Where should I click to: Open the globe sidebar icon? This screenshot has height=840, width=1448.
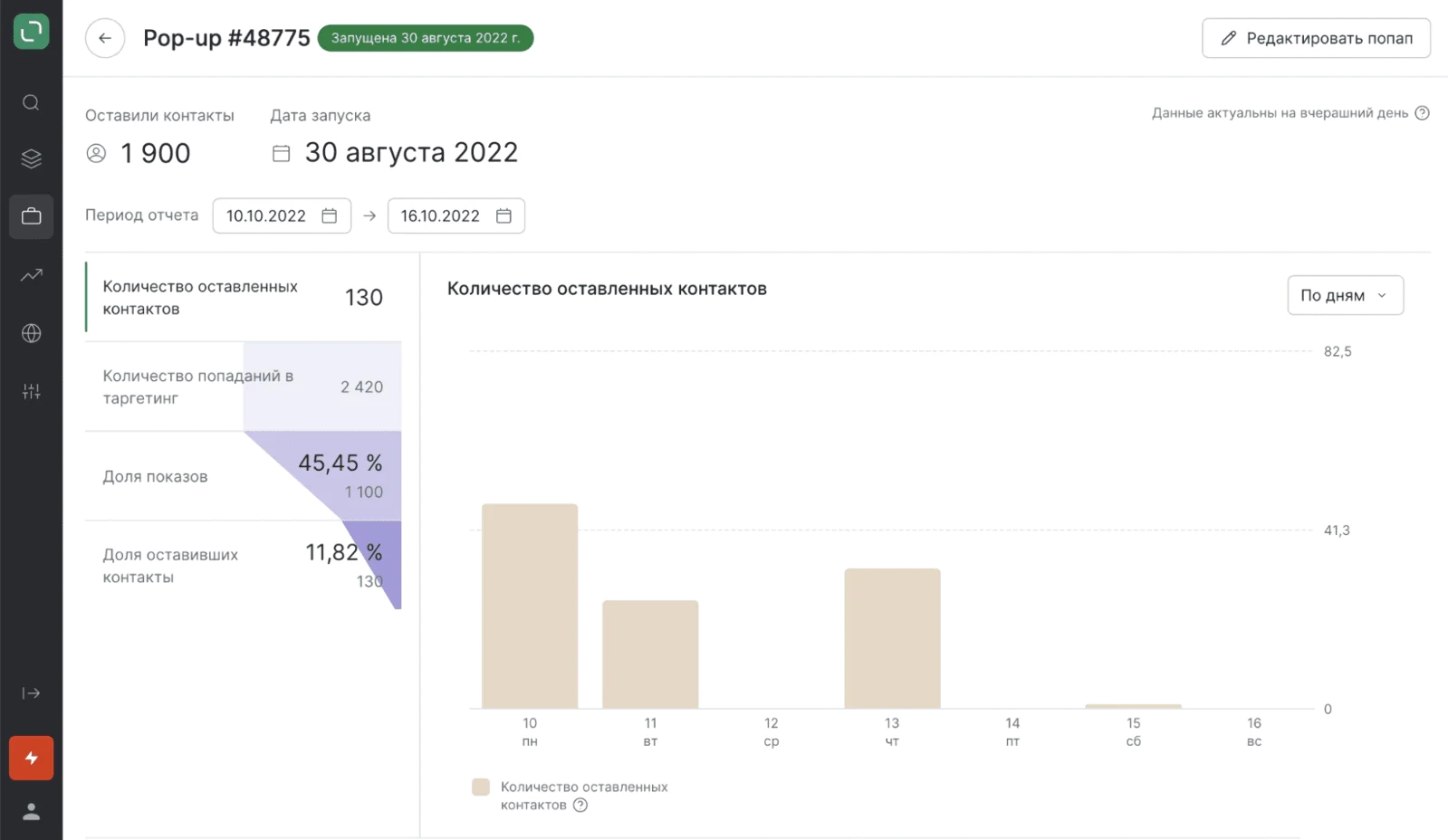click(x=31, y=333)
